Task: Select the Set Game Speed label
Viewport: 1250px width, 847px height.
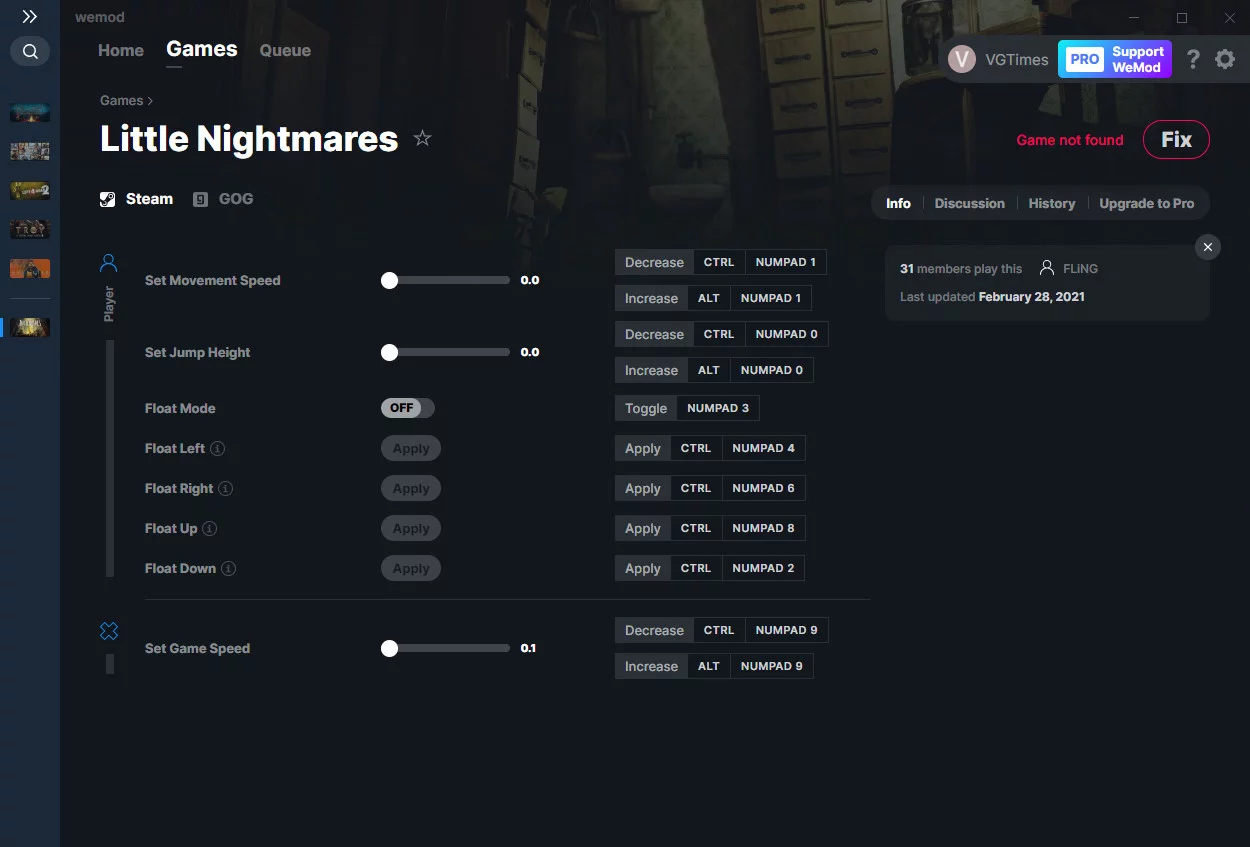Action: 198,649
